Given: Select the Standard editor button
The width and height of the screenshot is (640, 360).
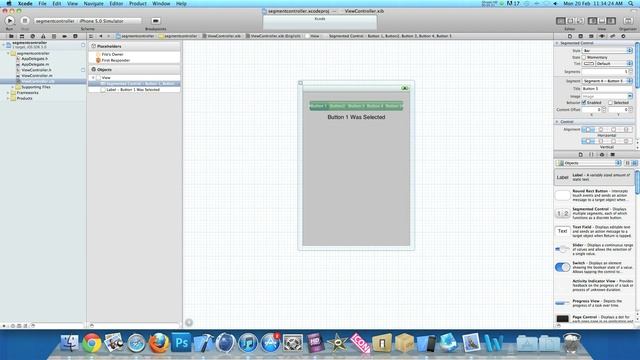Looking at the screenshot, I should pyautogui.click(x=561, y=21).
